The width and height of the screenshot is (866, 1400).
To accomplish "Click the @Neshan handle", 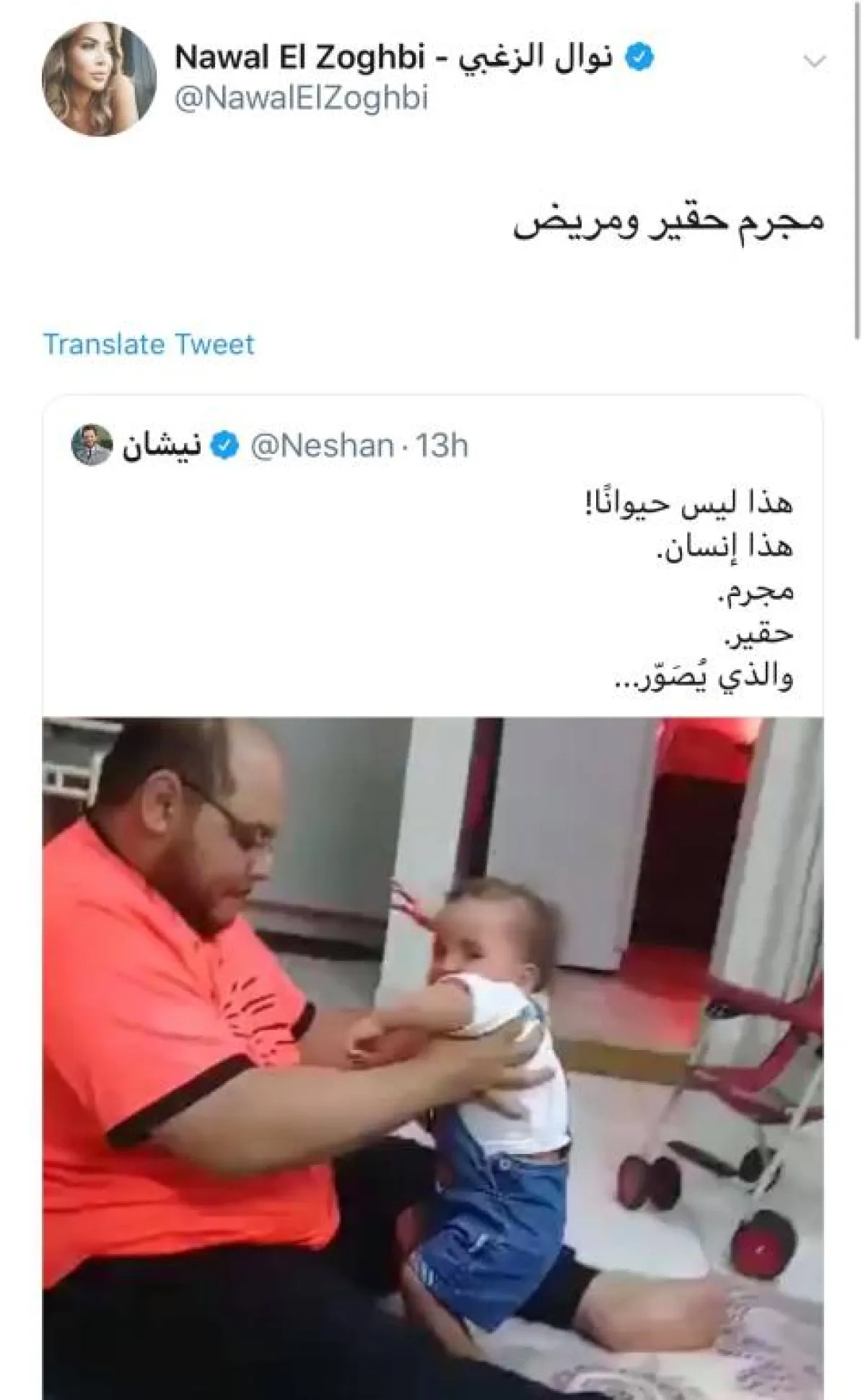I will [322, 446].
